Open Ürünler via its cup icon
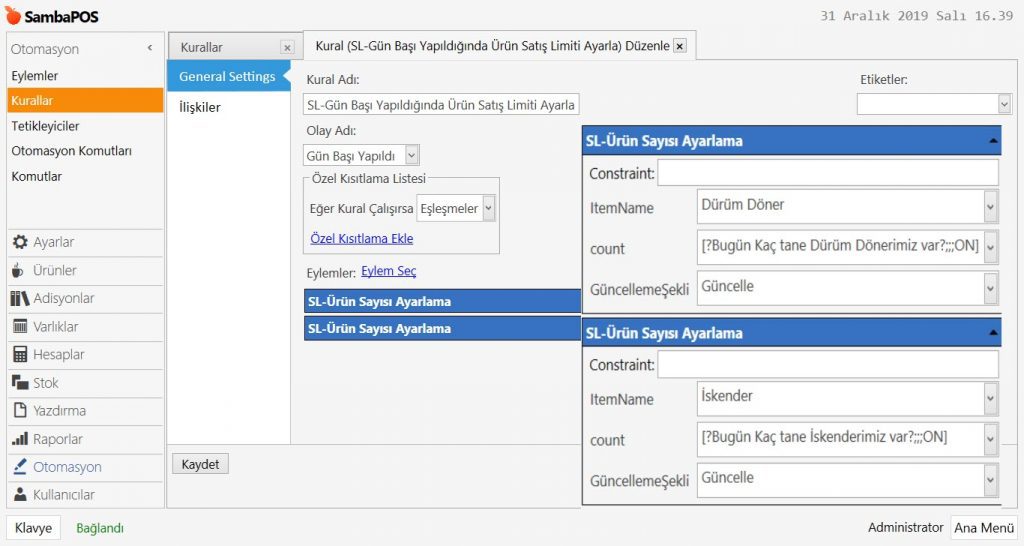 point(21,271)
